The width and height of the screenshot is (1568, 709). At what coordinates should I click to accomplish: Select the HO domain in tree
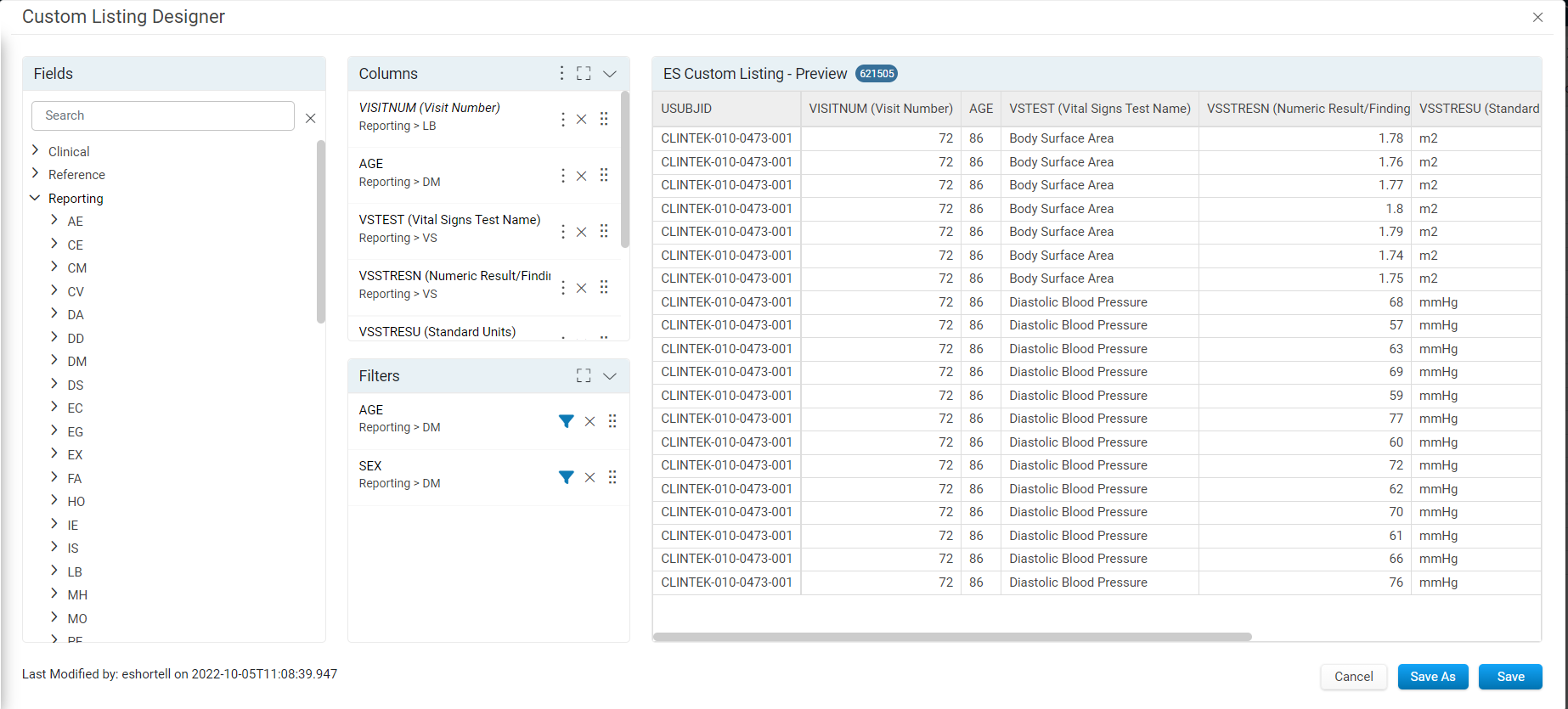click(76, 502)
